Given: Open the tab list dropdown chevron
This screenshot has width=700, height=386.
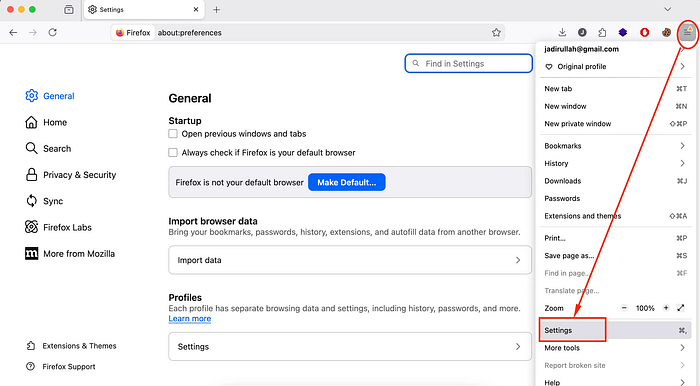Looking at the screenshot, I should (667, 9).
